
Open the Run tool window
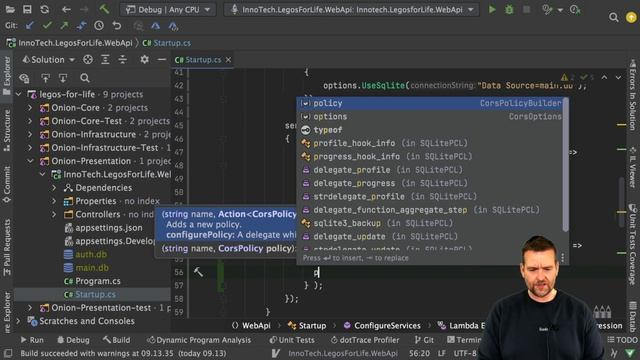click(x=32, y=340)
